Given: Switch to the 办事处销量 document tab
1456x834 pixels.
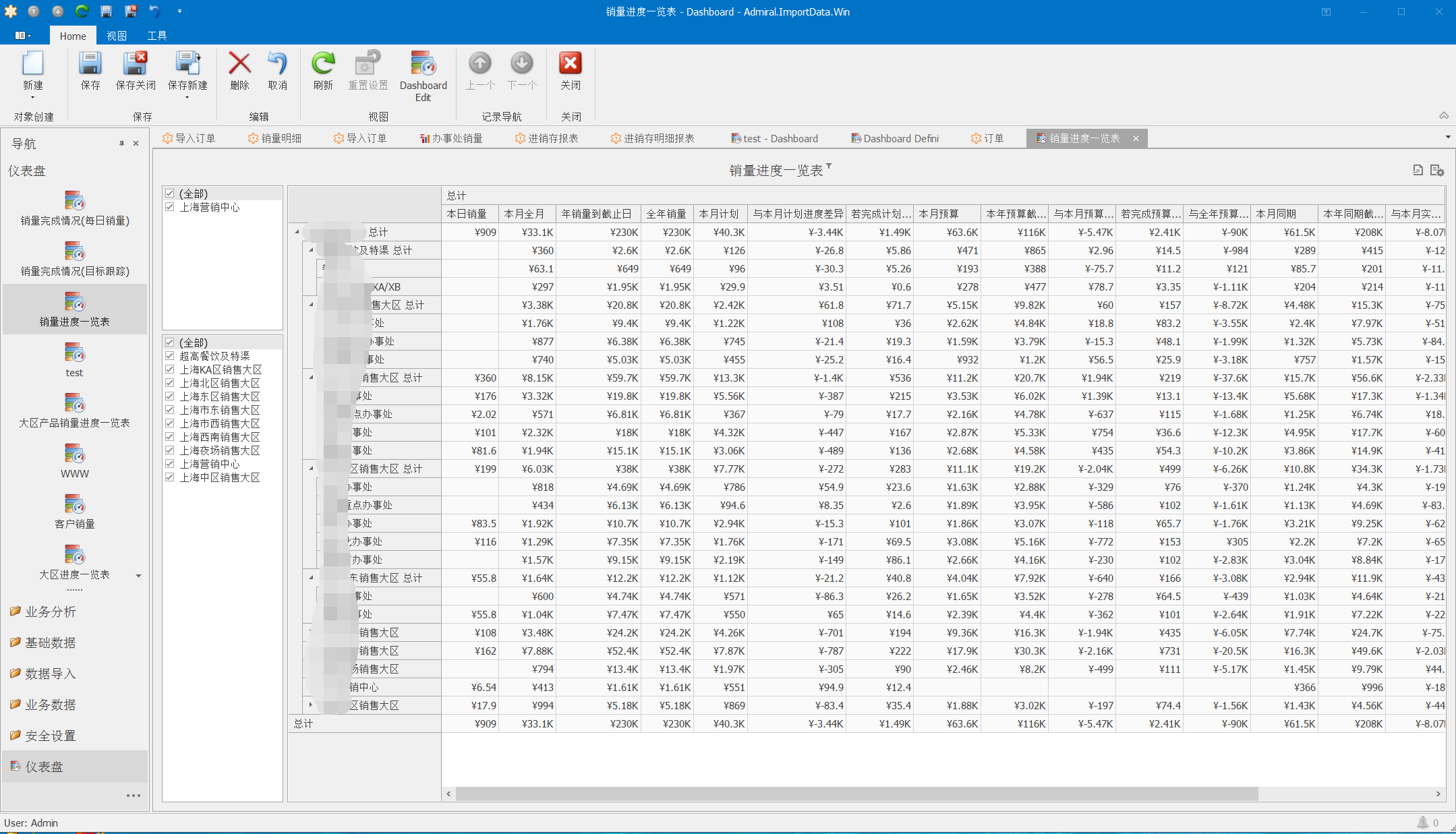Looking at the screenshot, I should [x=451, y=138].
